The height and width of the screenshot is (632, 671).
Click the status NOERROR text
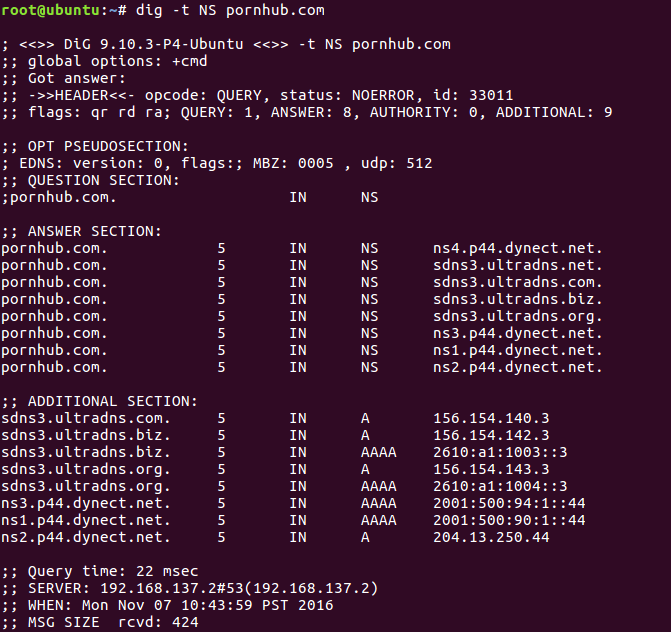click(347, 95)
